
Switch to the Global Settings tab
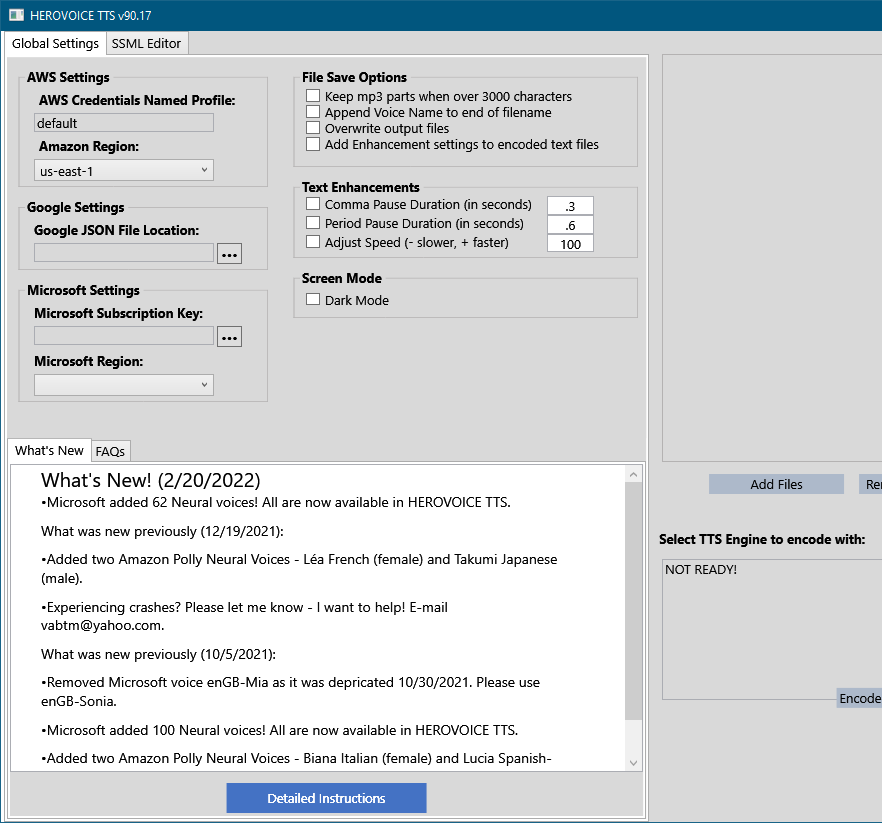[55, 43]
